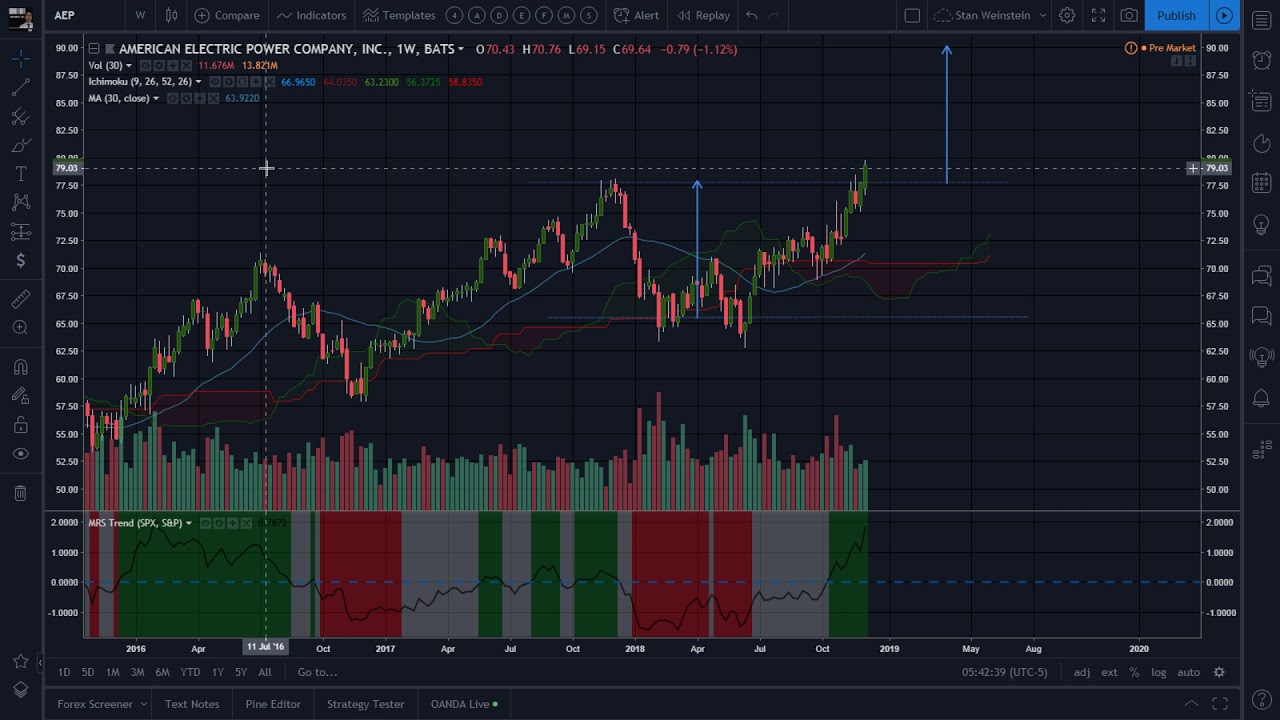The image size is (1280, 720).
Task: Toggle adj dividend adjustment
Action: 1082,672
